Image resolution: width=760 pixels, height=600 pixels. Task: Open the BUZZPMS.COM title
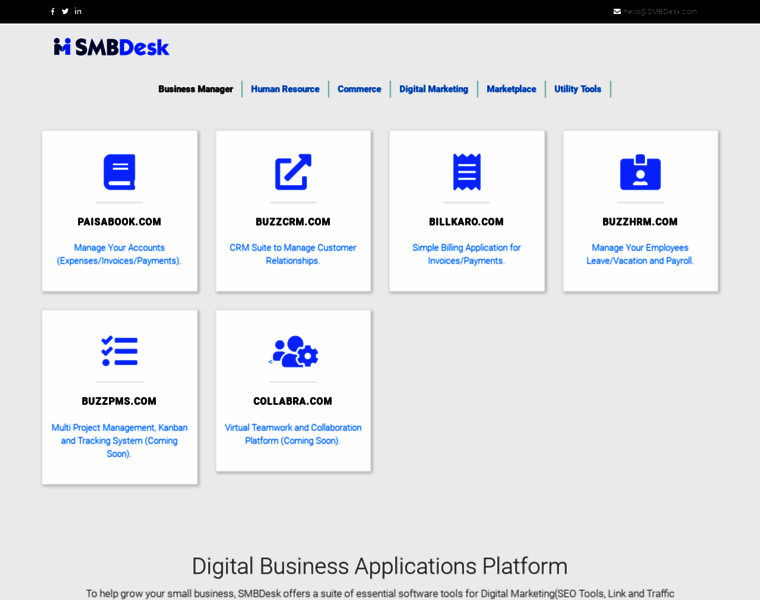tap(119, 401)
